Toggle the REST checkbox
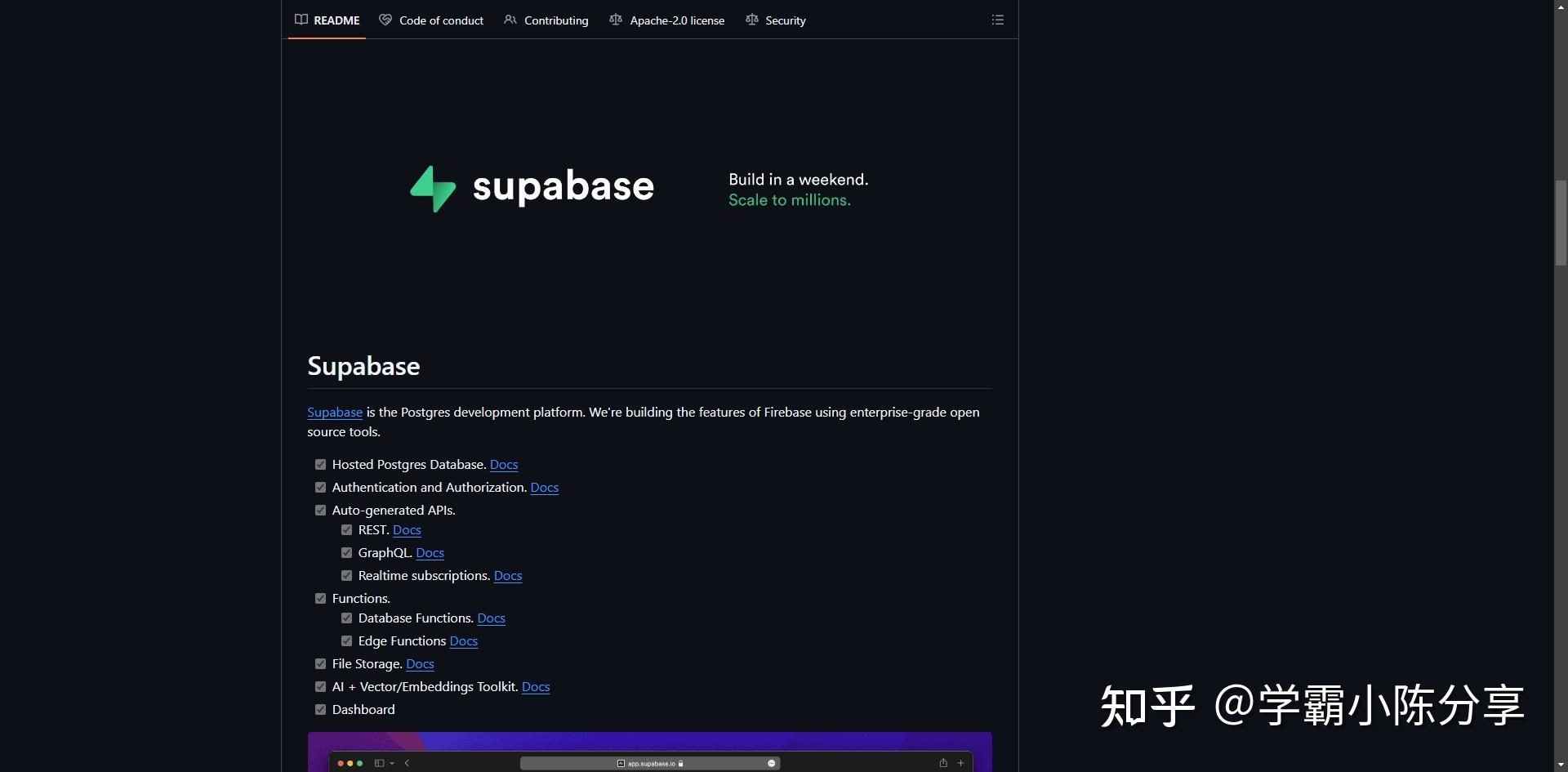Image resolution: width=1568 pixels, height=772 pixels. pyautogui.click(x=346, y=529)
